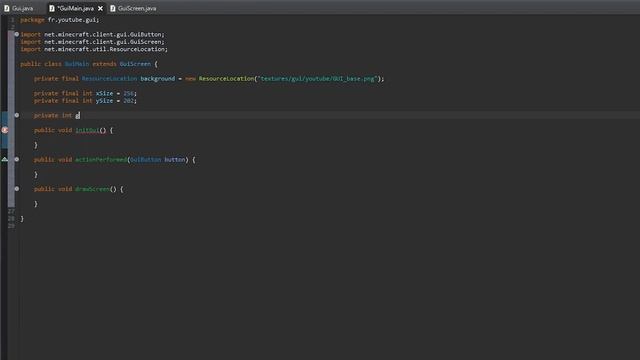This screenshot has height=360, width=640.
Task: Click the 'GuiButton' parameter type in actionPerformed
Action: tap(146, 159)
